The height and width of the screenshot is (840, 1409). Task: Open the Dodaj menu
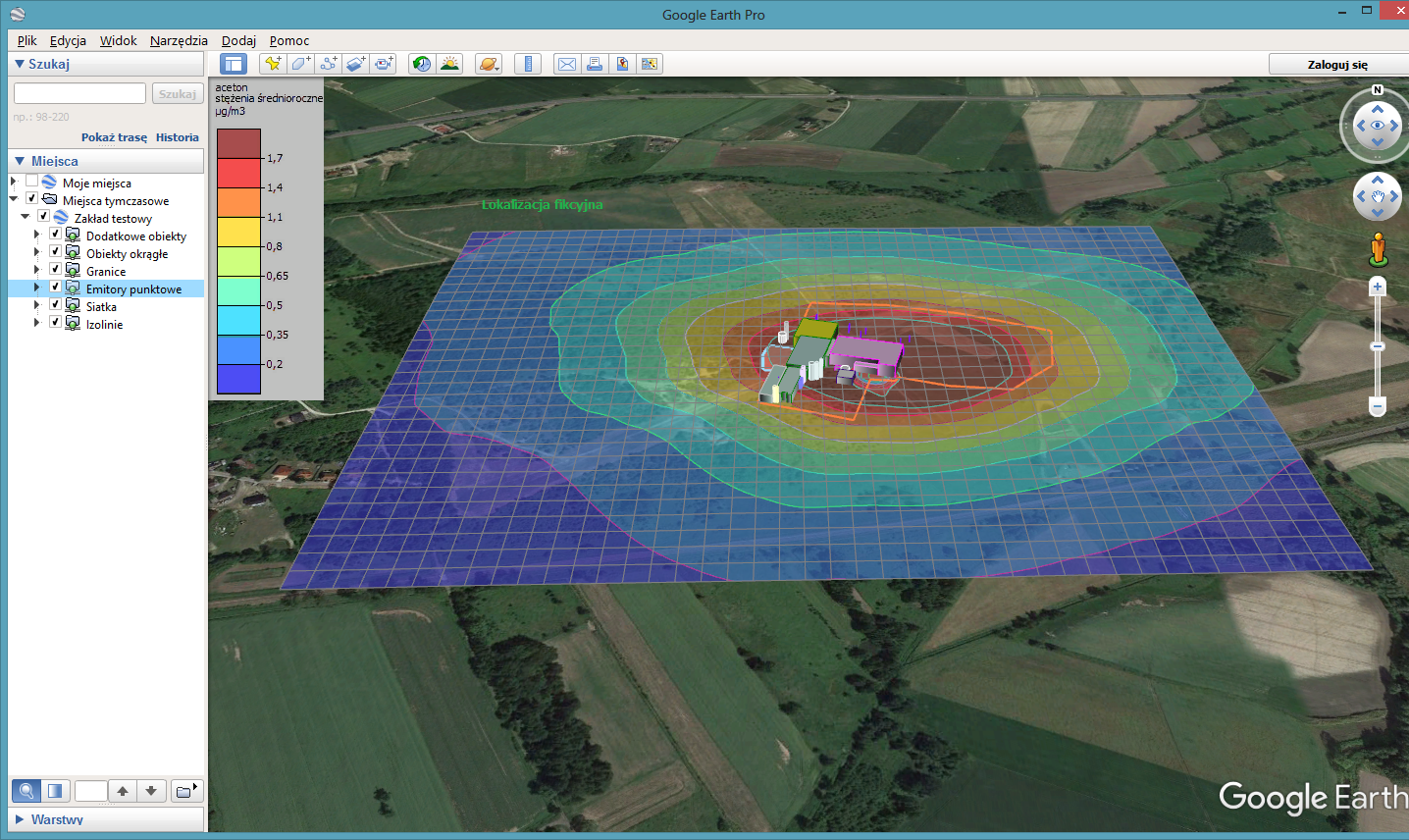[238, 40]
